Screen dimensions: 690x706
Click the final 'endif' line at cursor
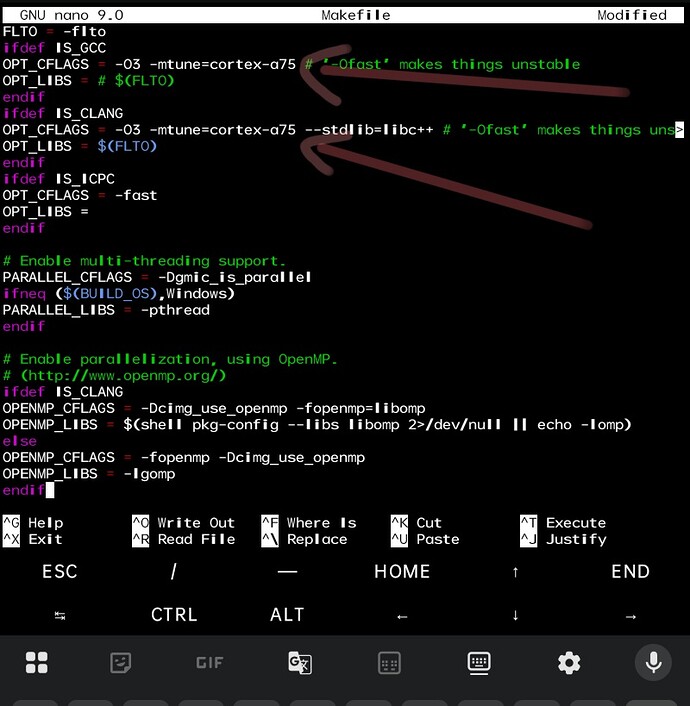coord(23,490)
